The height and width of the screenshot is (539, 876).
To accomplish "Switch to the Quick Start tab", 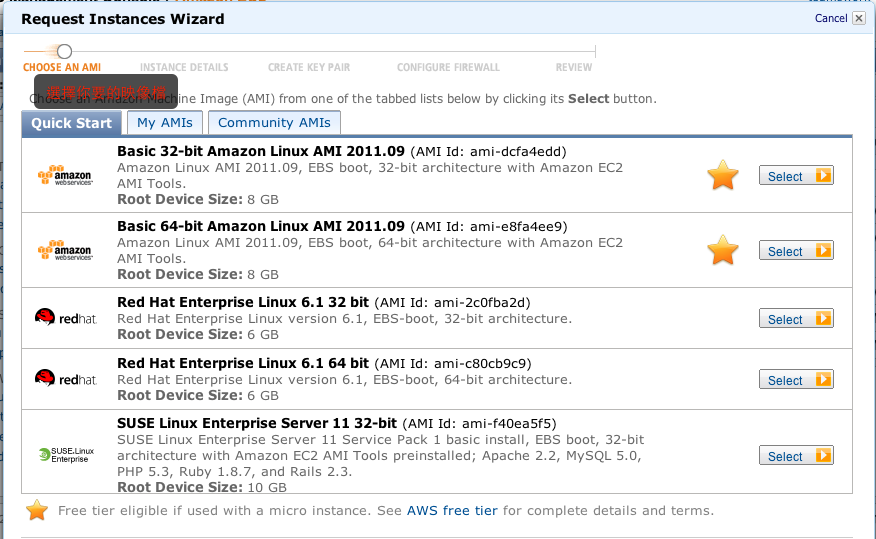I will [x=72, y=123].
